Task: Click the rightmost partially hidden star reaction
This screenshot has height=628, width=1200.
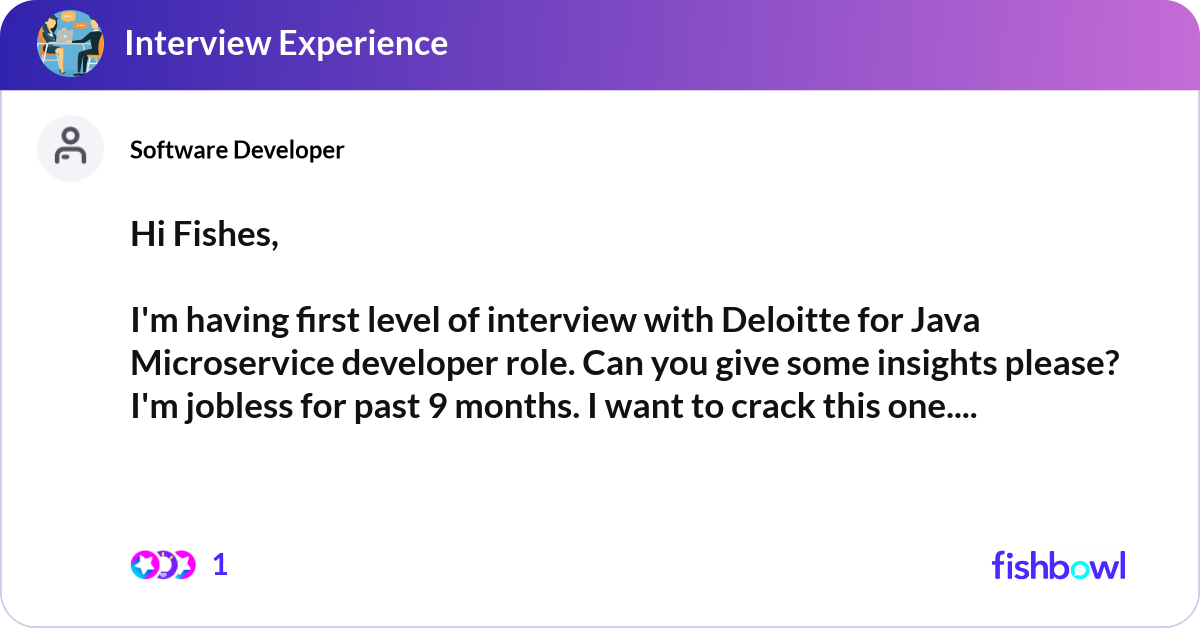Action: click(186, 565)
